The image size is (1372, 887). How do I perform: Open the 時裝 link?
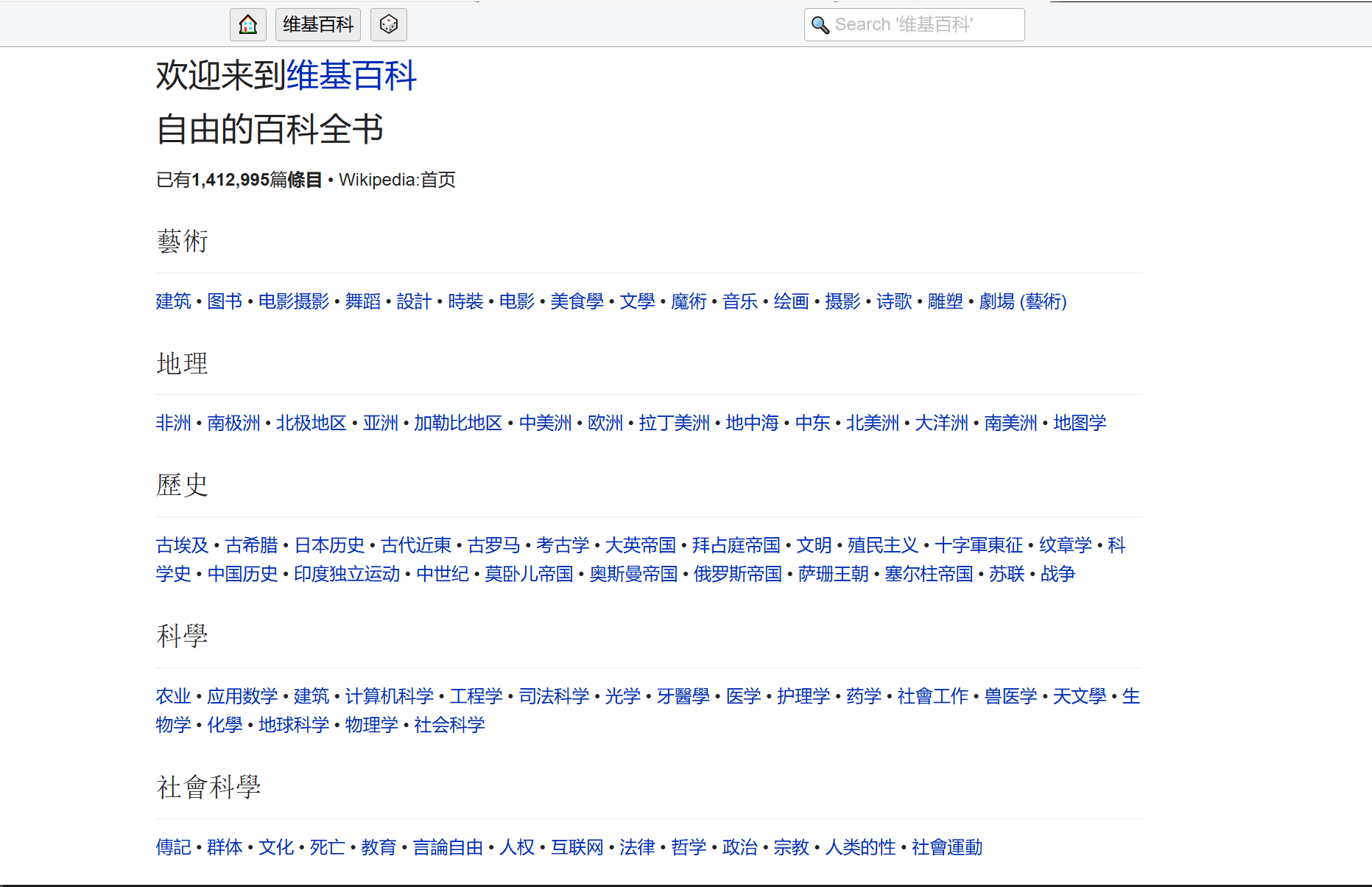pyautogui.click(x=465, y=301)
